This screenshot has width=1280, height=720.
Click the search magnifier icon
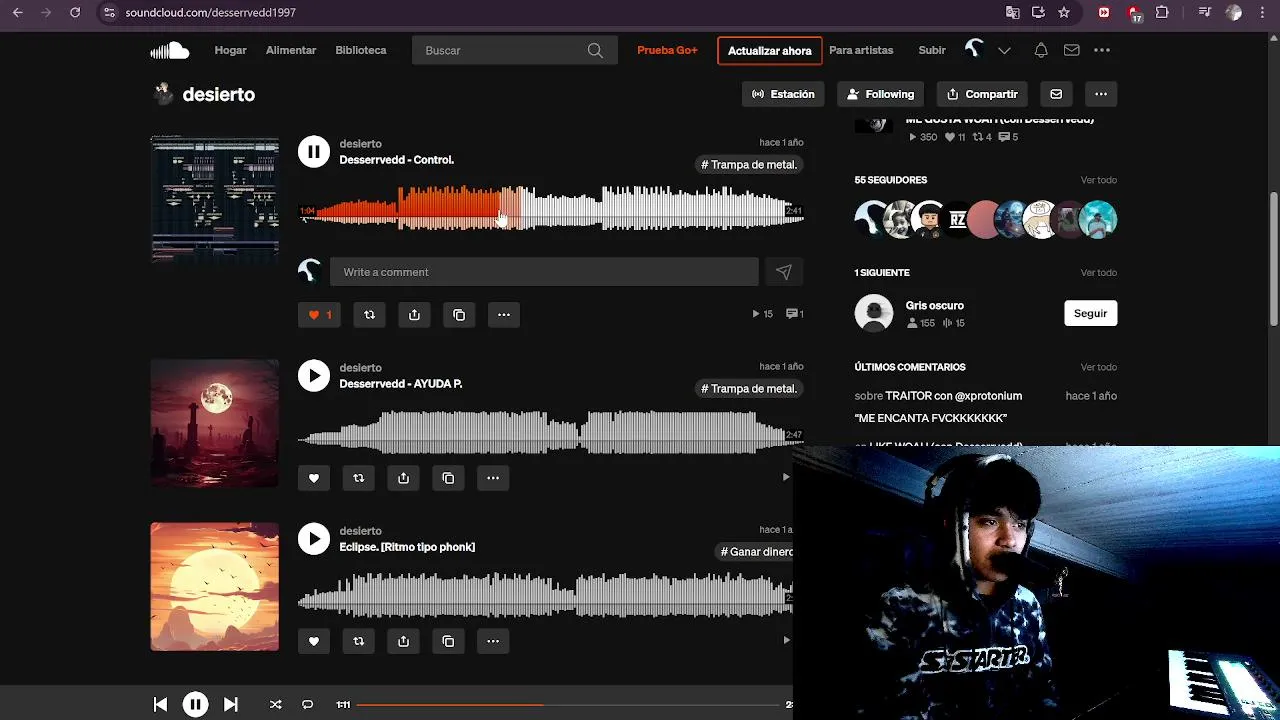(595, 50)
